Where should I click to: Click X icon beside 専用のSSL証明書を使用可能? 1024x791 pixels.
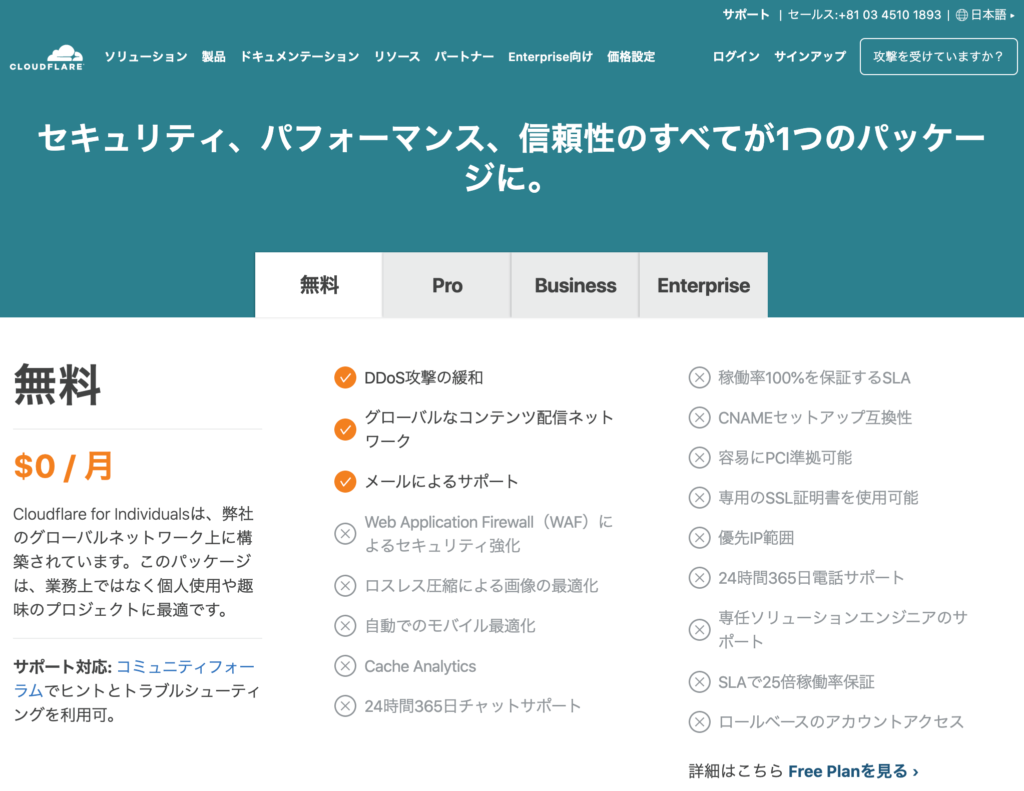point(699,498)
